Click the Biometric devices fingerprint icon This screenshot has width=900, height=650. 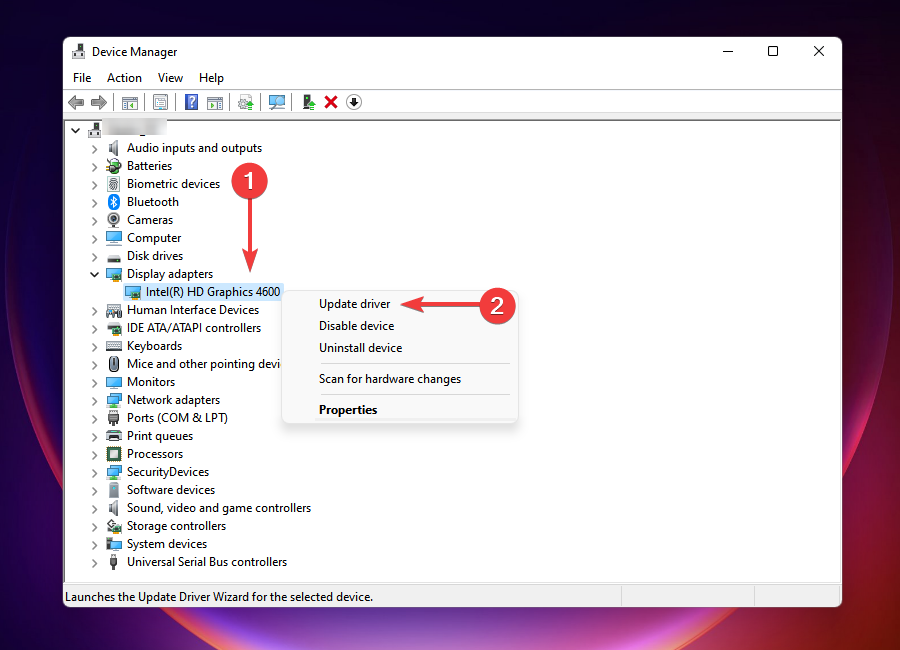(x=114, y=184)
